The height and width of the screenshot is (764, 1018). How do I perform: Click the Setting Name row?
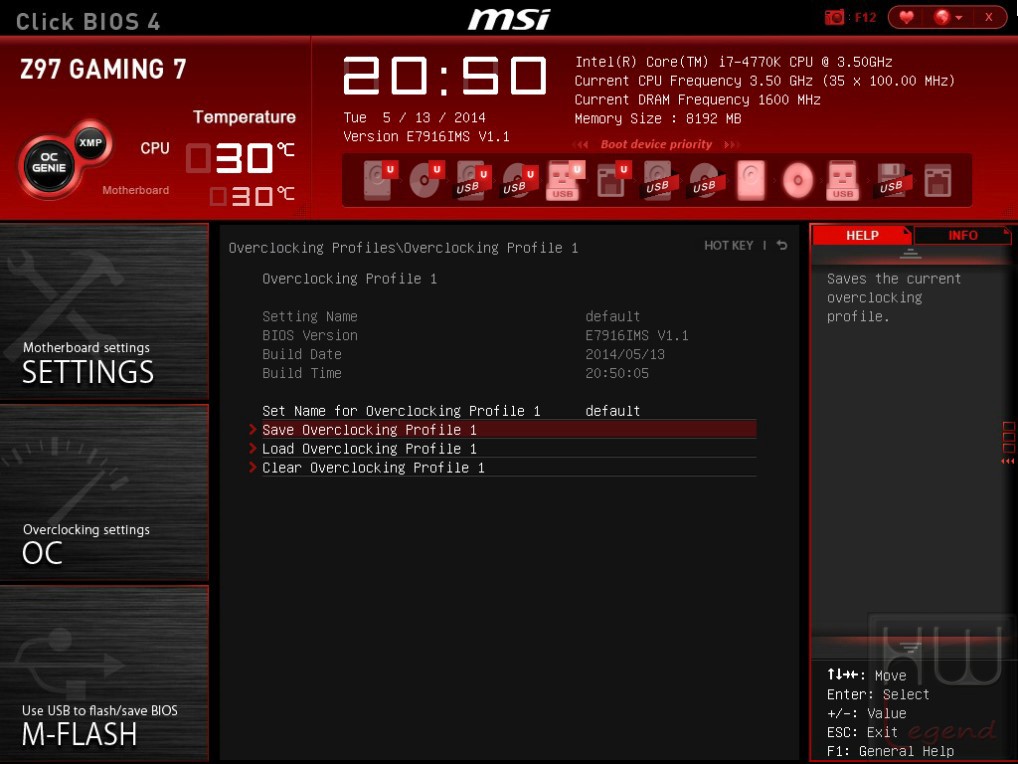(x=451, y=316)
